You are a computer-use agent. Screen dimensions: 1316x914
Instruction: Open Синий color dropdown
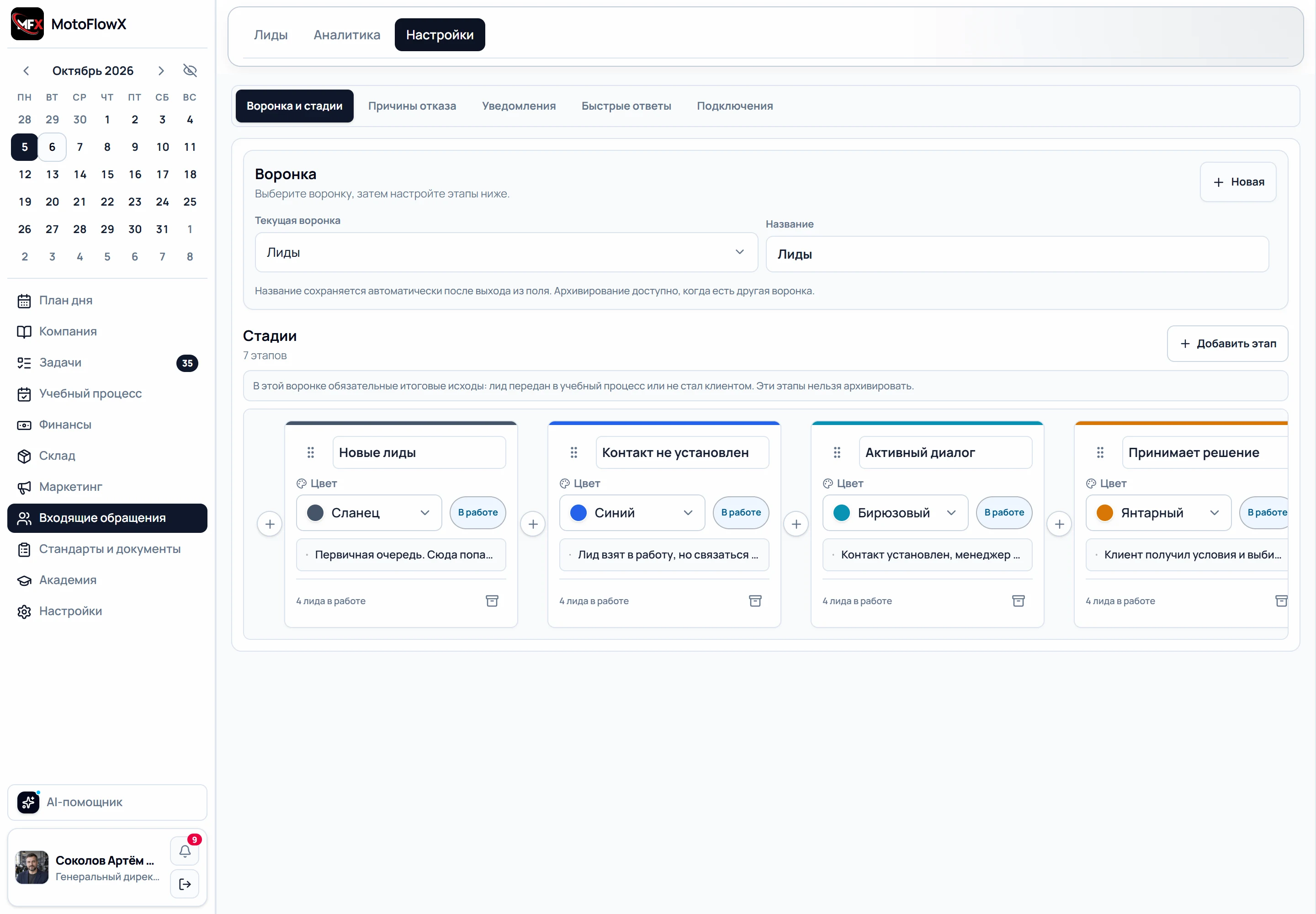[631, 513]
